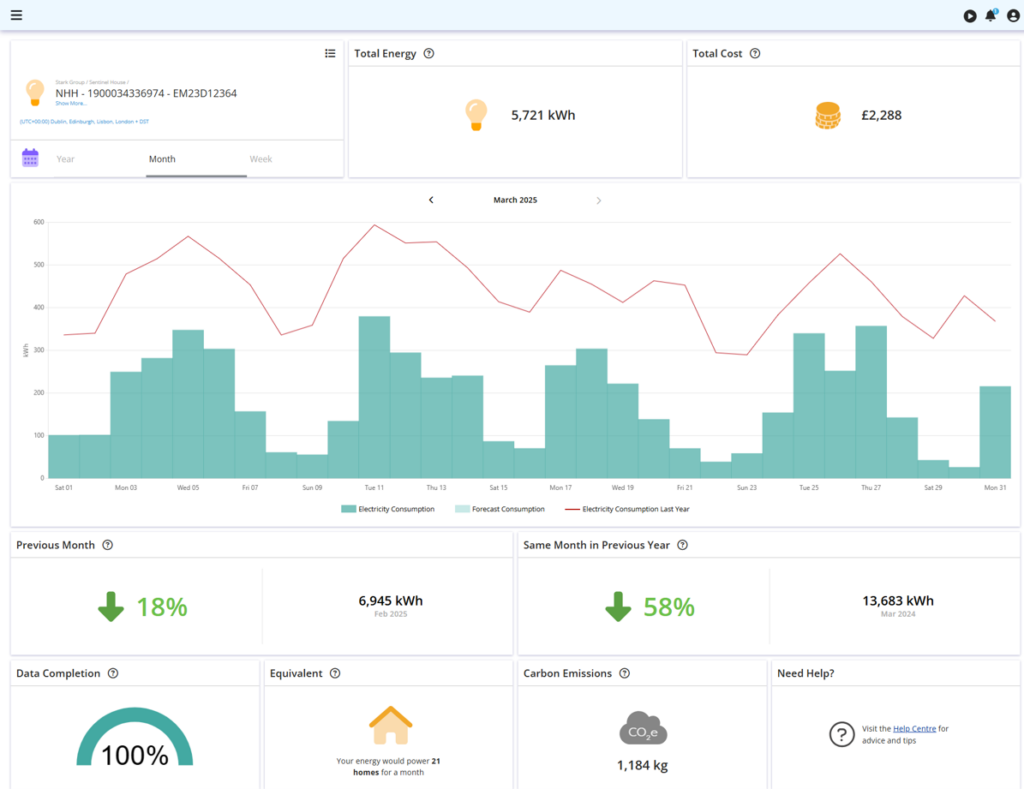Viewport: 1024px width, 789px height.
Task: Toggle Forecast Consumption series in legend
Action: pos(500,509)
